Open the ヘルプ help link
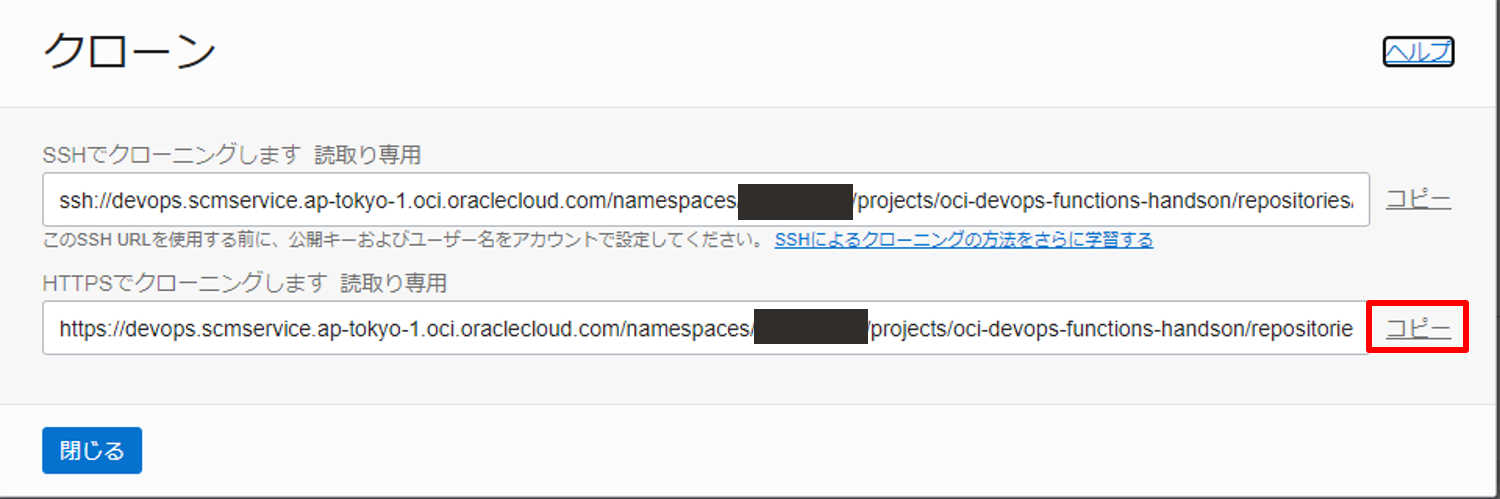This screenshot has width=1500, height=499. coord(1417,52)
